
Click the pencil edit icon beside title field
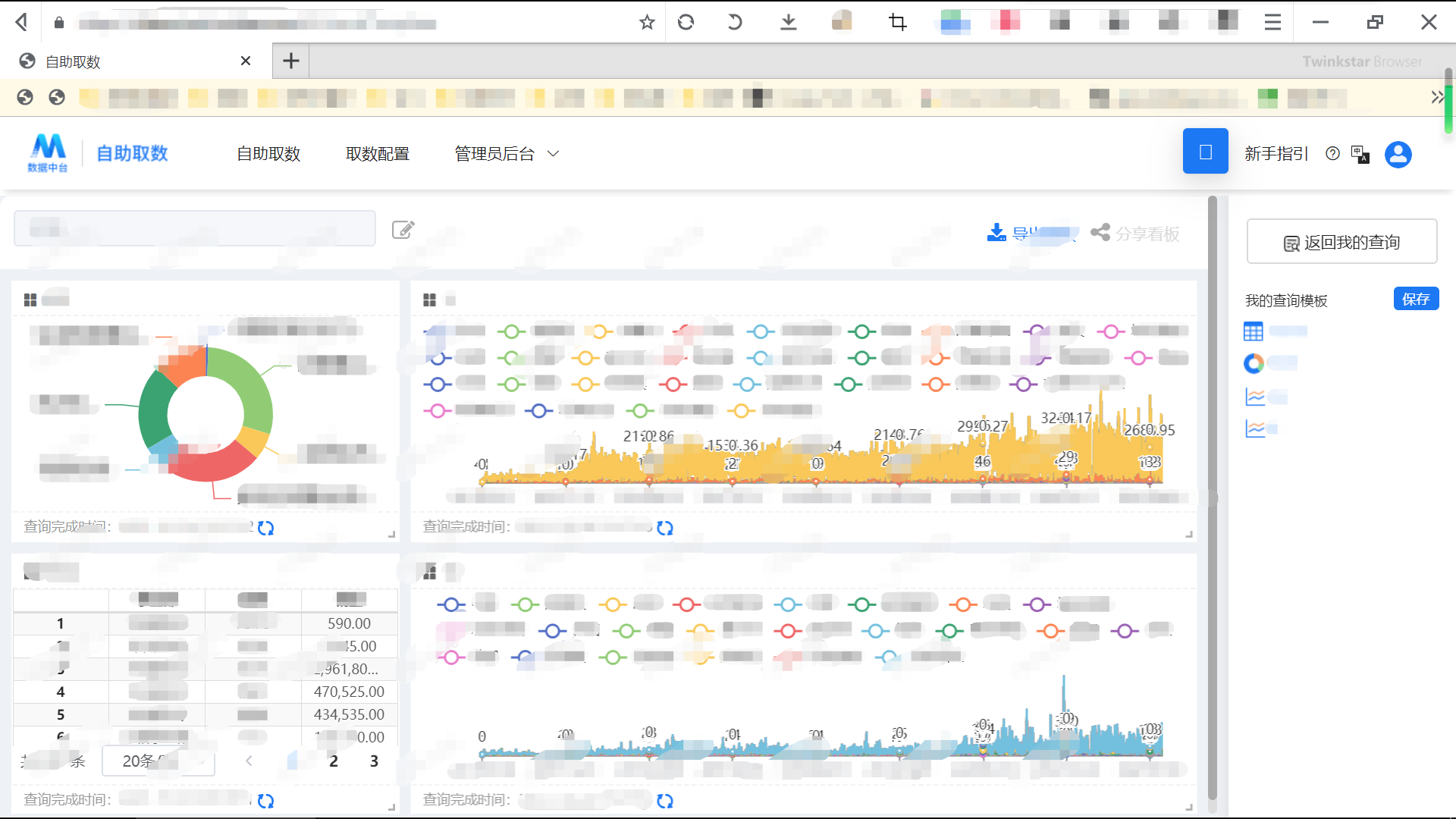403,229
